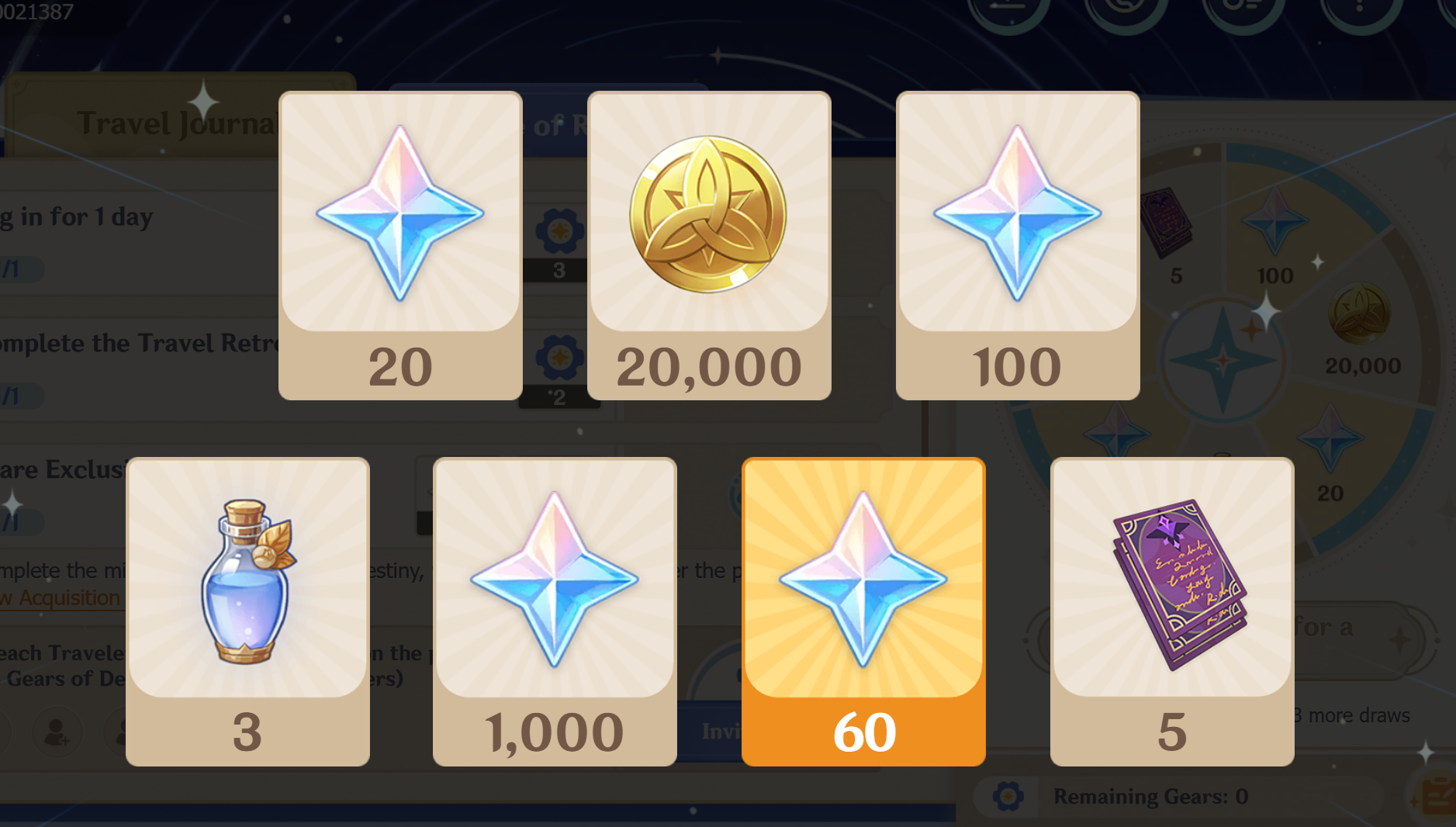This screenshot has height=827, width=1456.
Task: Select the 20 Primogems reward card
Action: 400,245
